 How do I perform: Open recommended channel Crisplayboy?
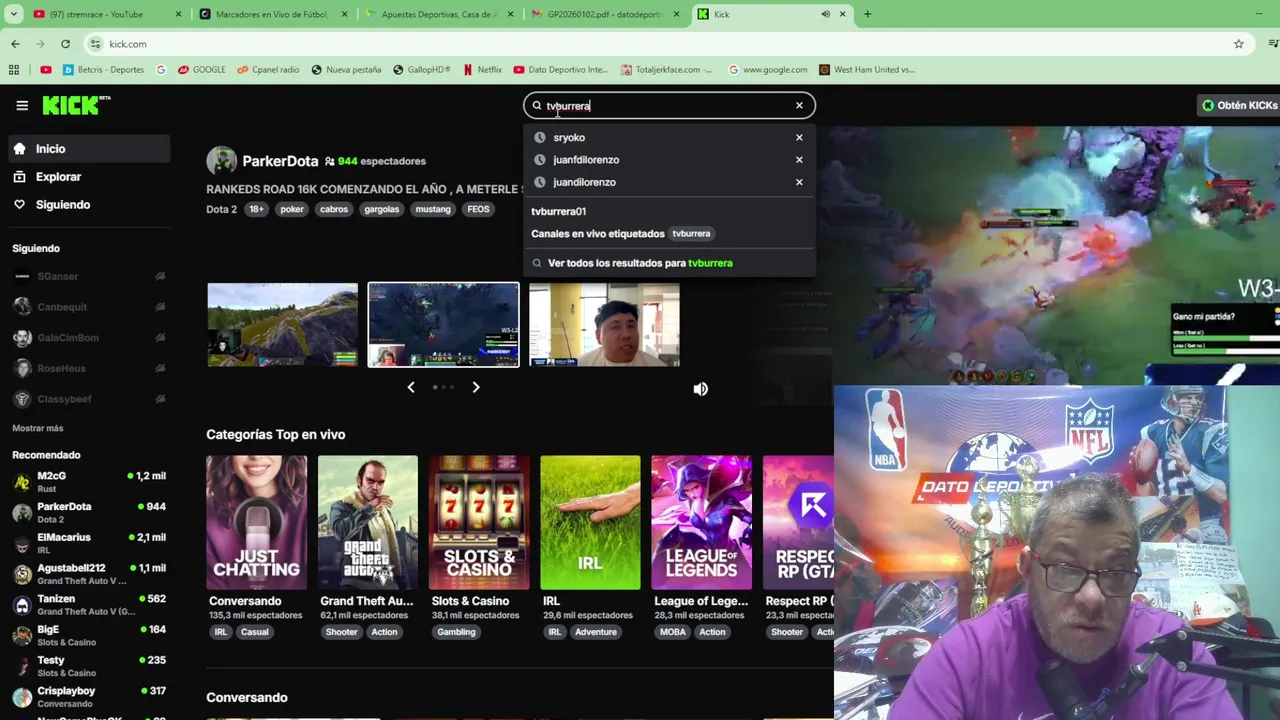point(88,696)
